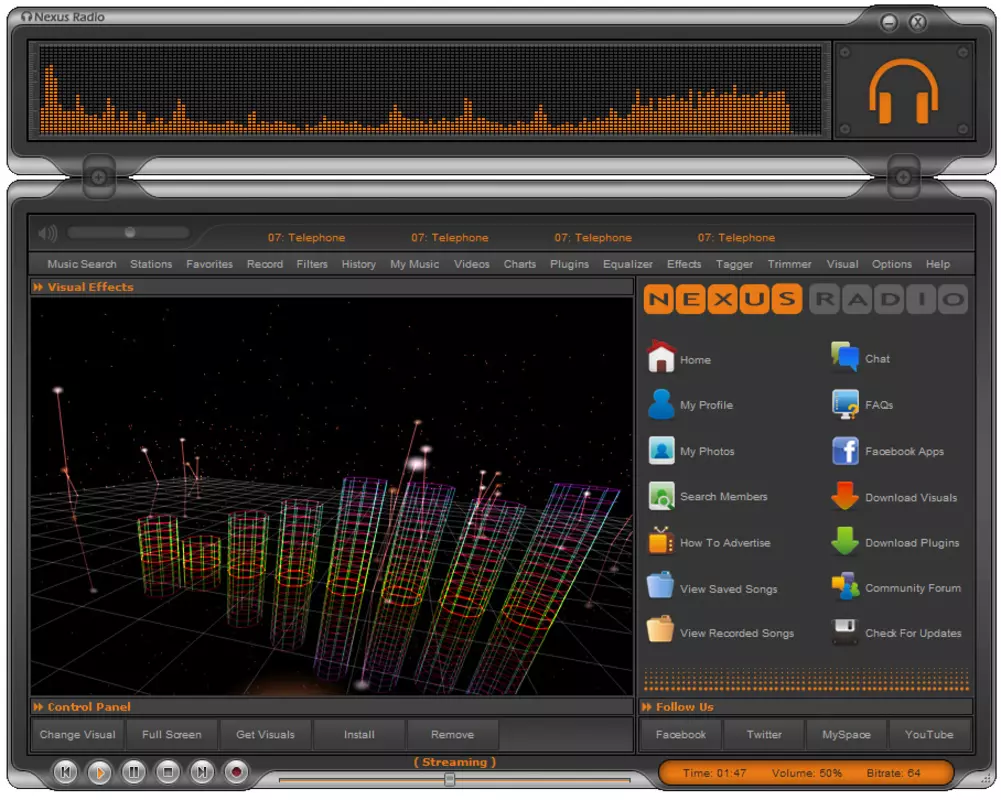Click the Install button
Screen dimensions: 1001x800
click(x=359, y=734)
